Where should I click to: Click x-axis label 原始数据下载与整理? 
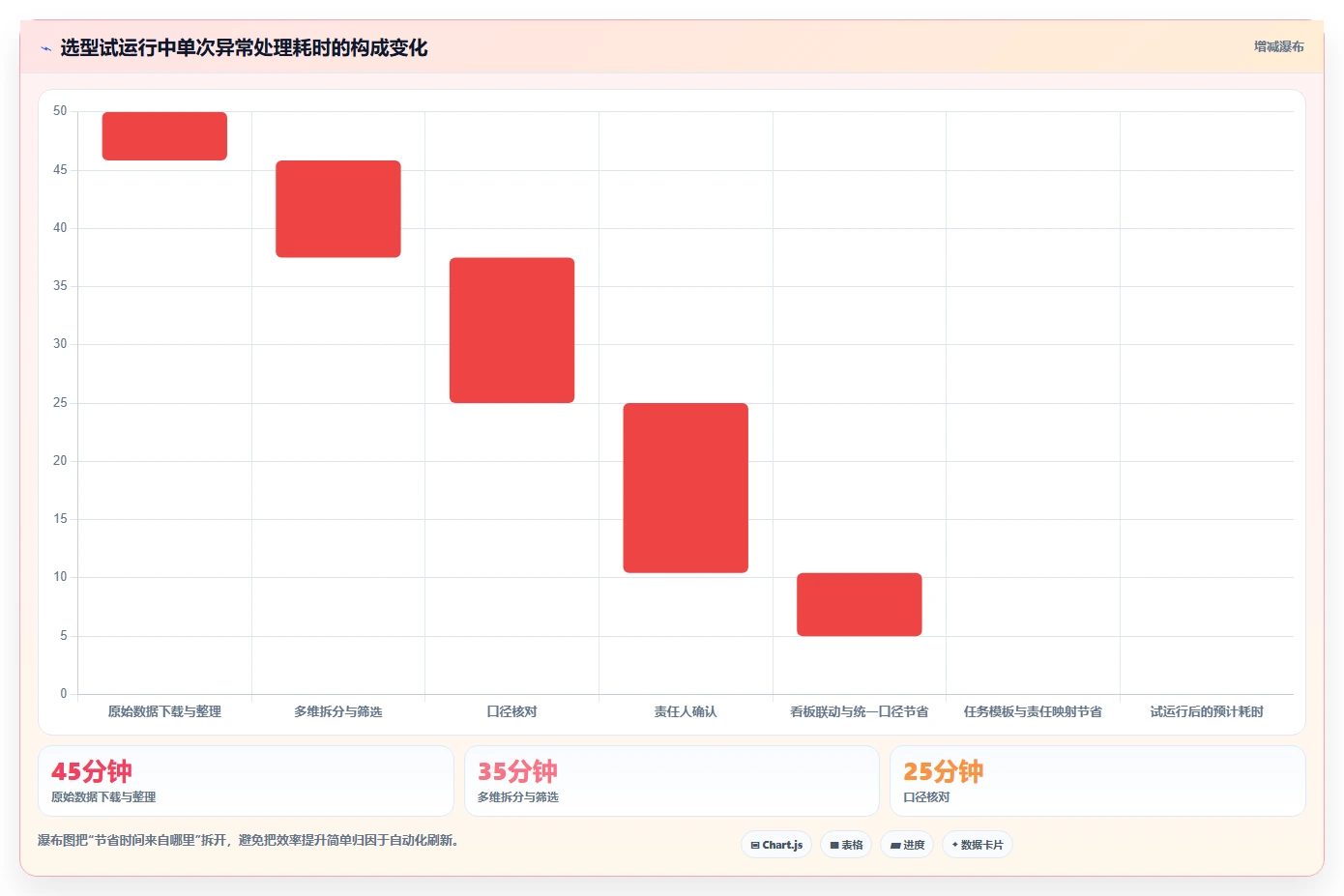pyautogui.click(x=164, y=711)
